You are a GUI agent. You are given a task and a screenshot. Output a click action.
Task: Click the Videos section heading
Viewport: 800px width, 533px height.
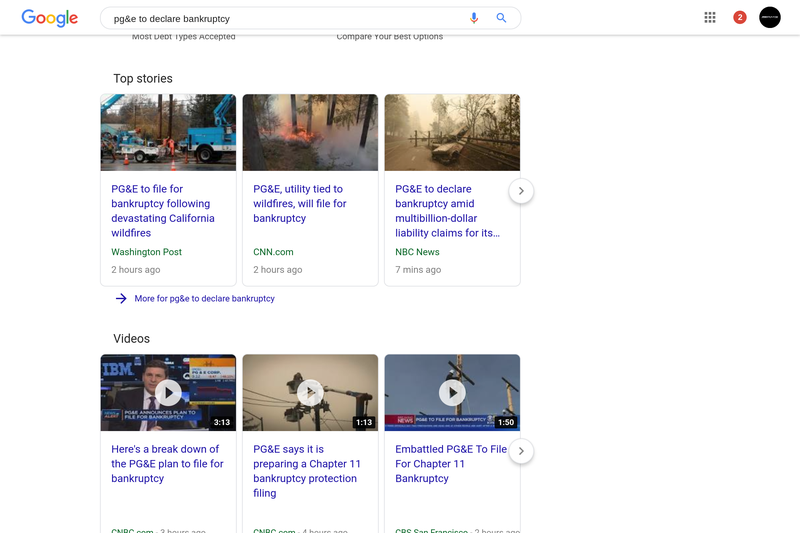(x=132, y=339)
